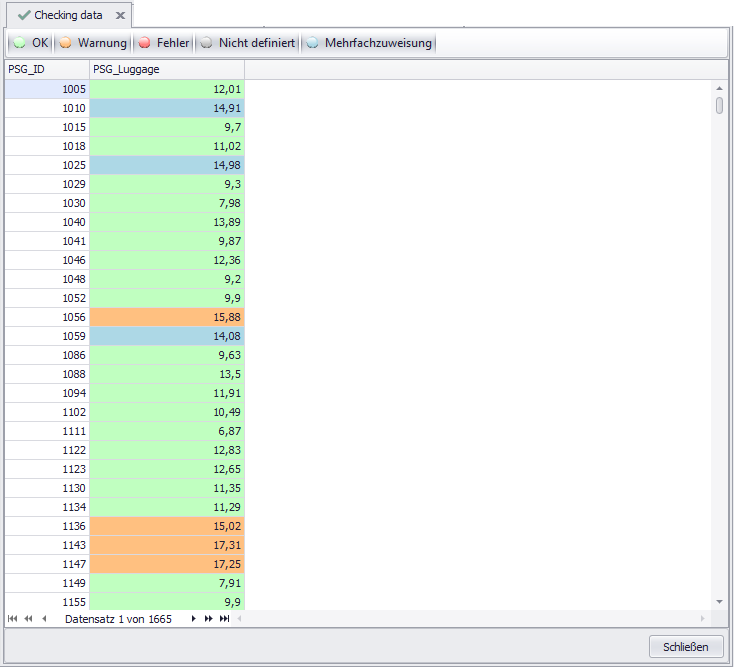Click the horizontal scrollbar left arrow
Image resolution: width=734 pixels, height=667 pixels.
click(x=239, y=619)
